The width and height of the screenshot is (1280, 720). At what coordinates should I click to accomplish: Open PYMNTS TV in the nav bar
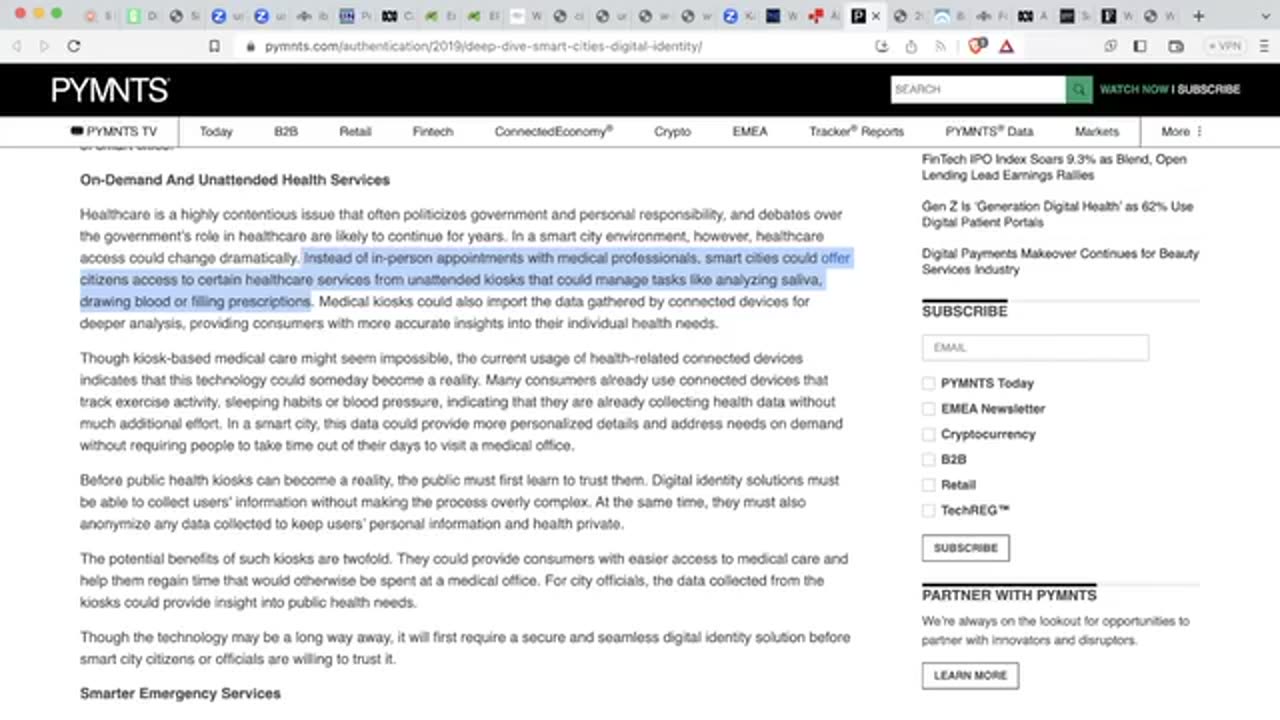coord(114,131)
